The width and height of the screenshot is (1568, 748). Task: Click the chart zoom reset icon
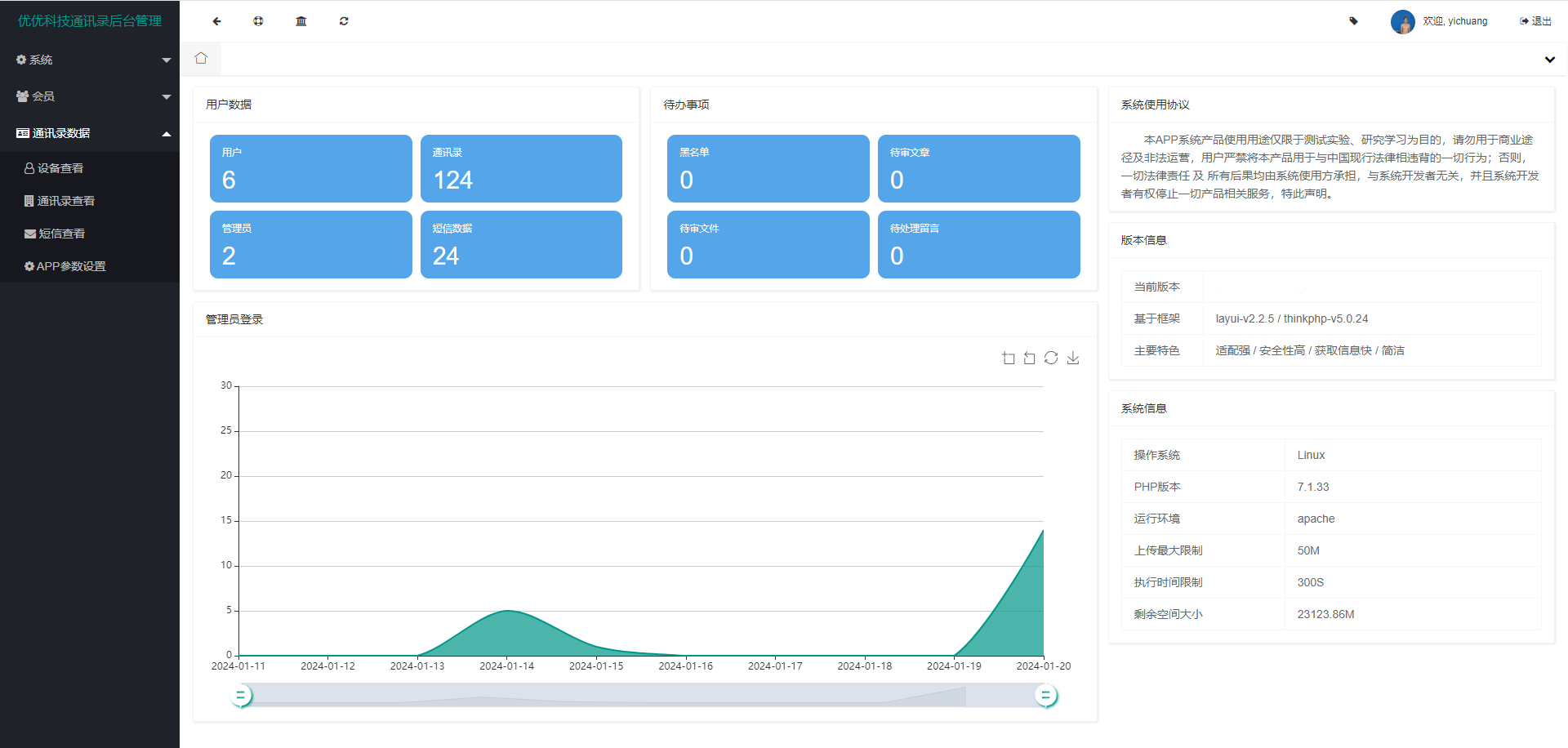[1030, 358]
